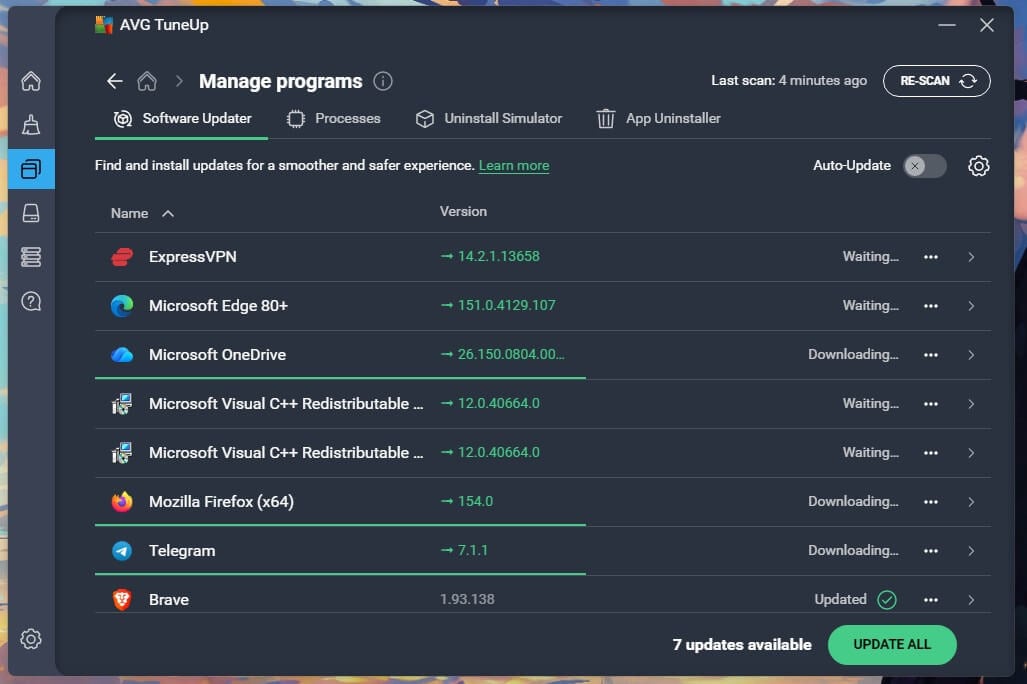Switch to the App Uninstaller tab

(x=658, y=119)
